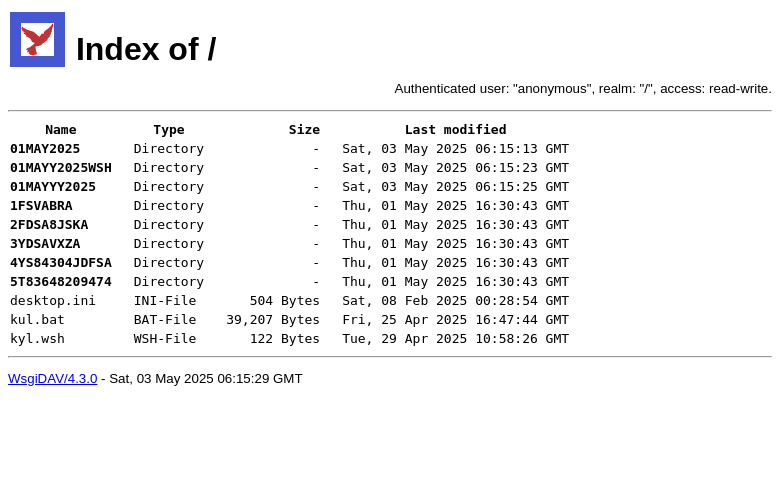The height and width of the screenshot is (493, 780).
Task: Click the date Tue, 29 Apr 2025 10:58:26 GMT
Action: coord(455,338)
